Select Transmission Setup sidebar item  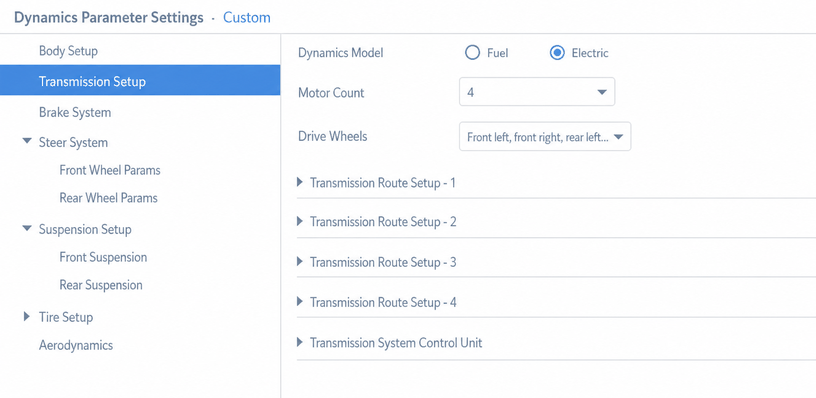tap(140, 81)
